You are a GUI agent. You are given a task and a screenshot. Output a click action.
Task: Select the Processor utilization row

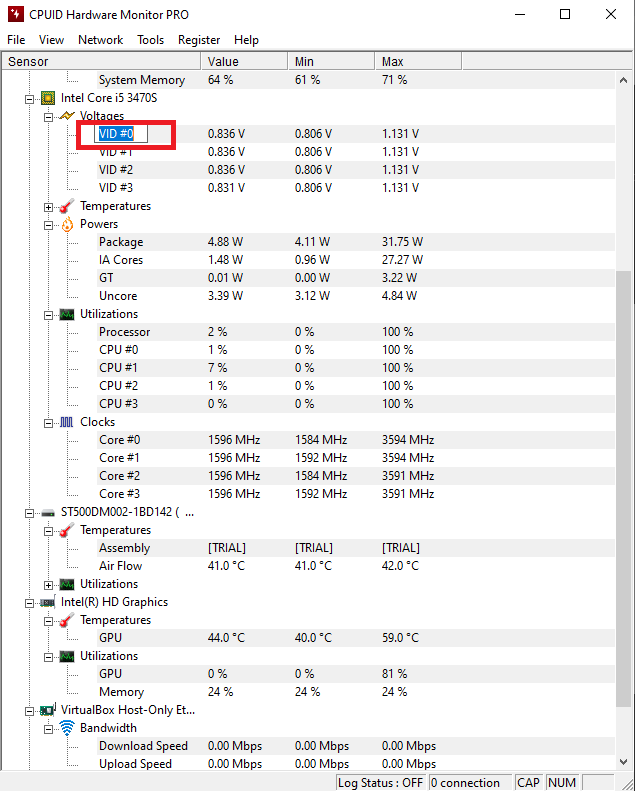pyautogui.click(x=356, y=332)
